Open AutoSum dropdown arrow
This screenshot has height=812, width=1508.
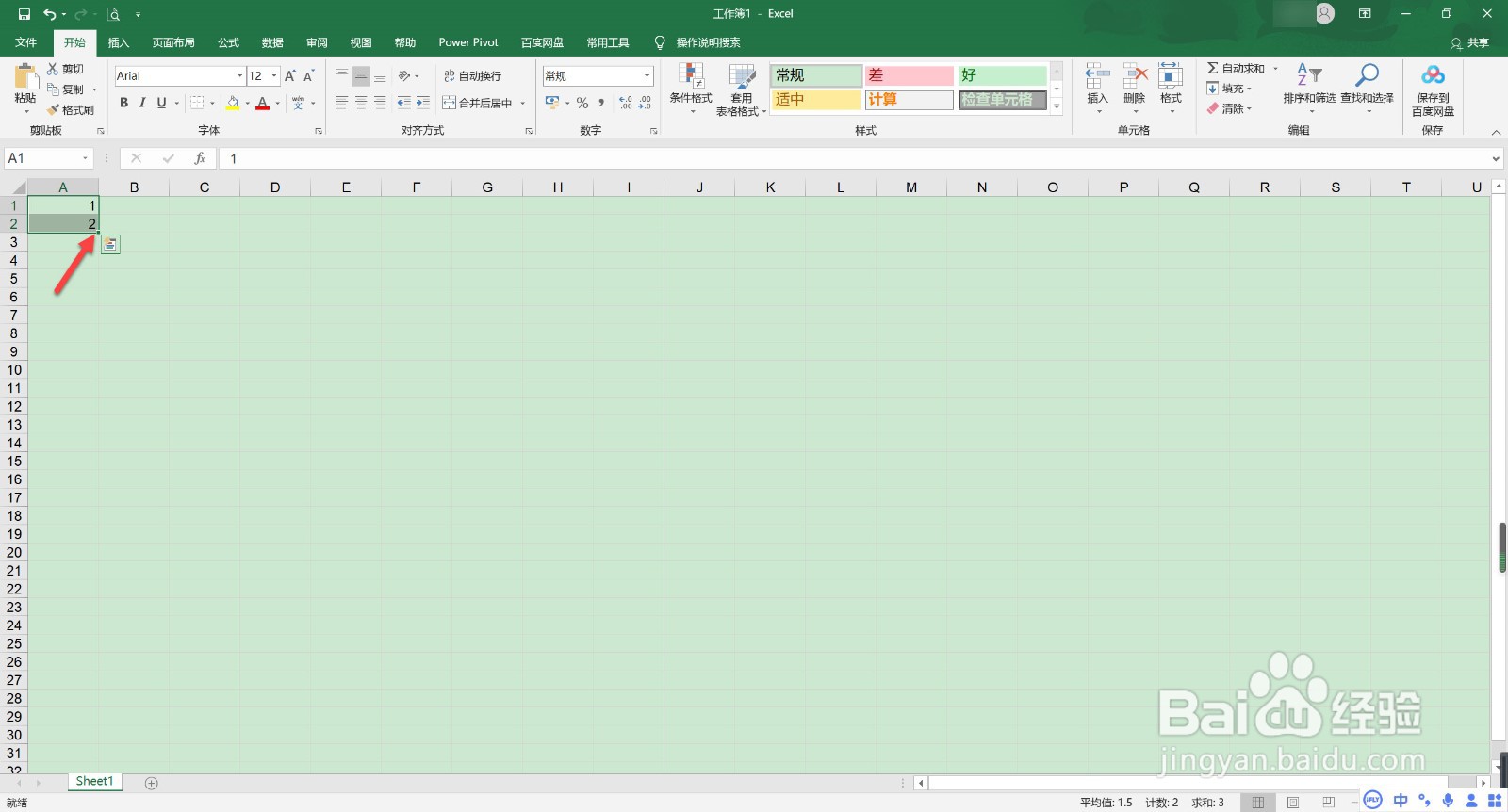(1275, 69)
